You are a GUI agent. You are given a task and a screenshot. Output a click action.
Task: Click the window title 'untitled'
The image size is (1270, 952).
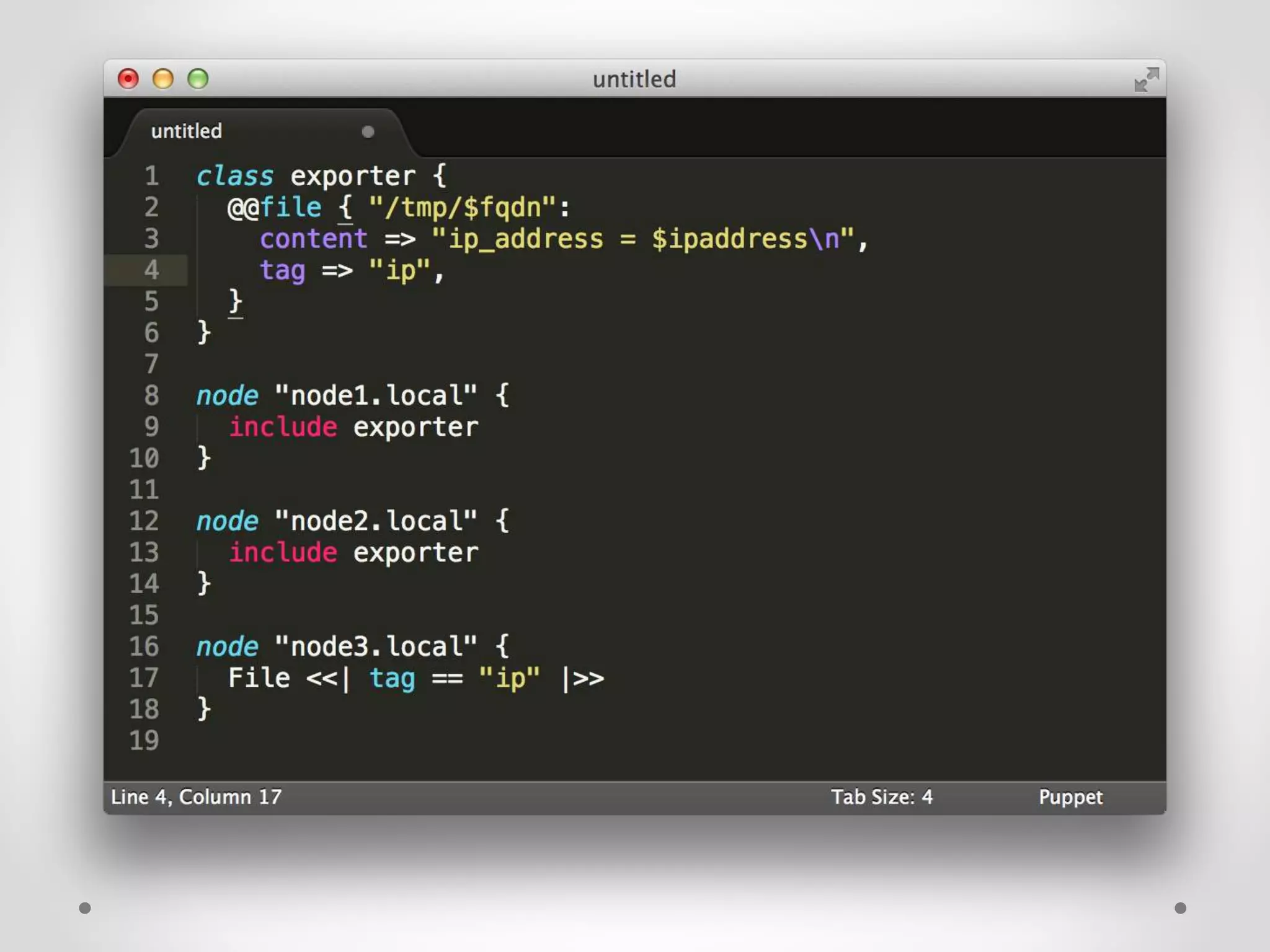coord(634,79)
